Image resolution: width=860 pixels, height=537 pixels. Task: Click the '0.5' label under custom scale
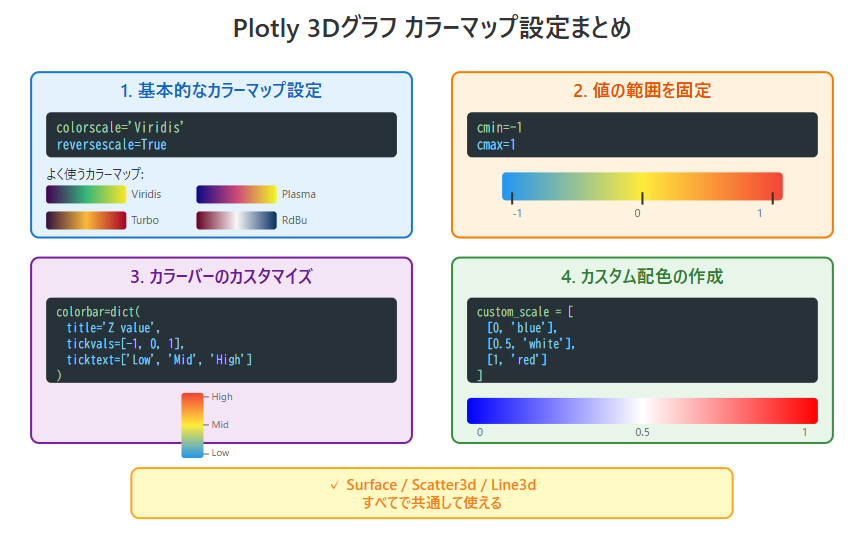(x=642, y=432)
